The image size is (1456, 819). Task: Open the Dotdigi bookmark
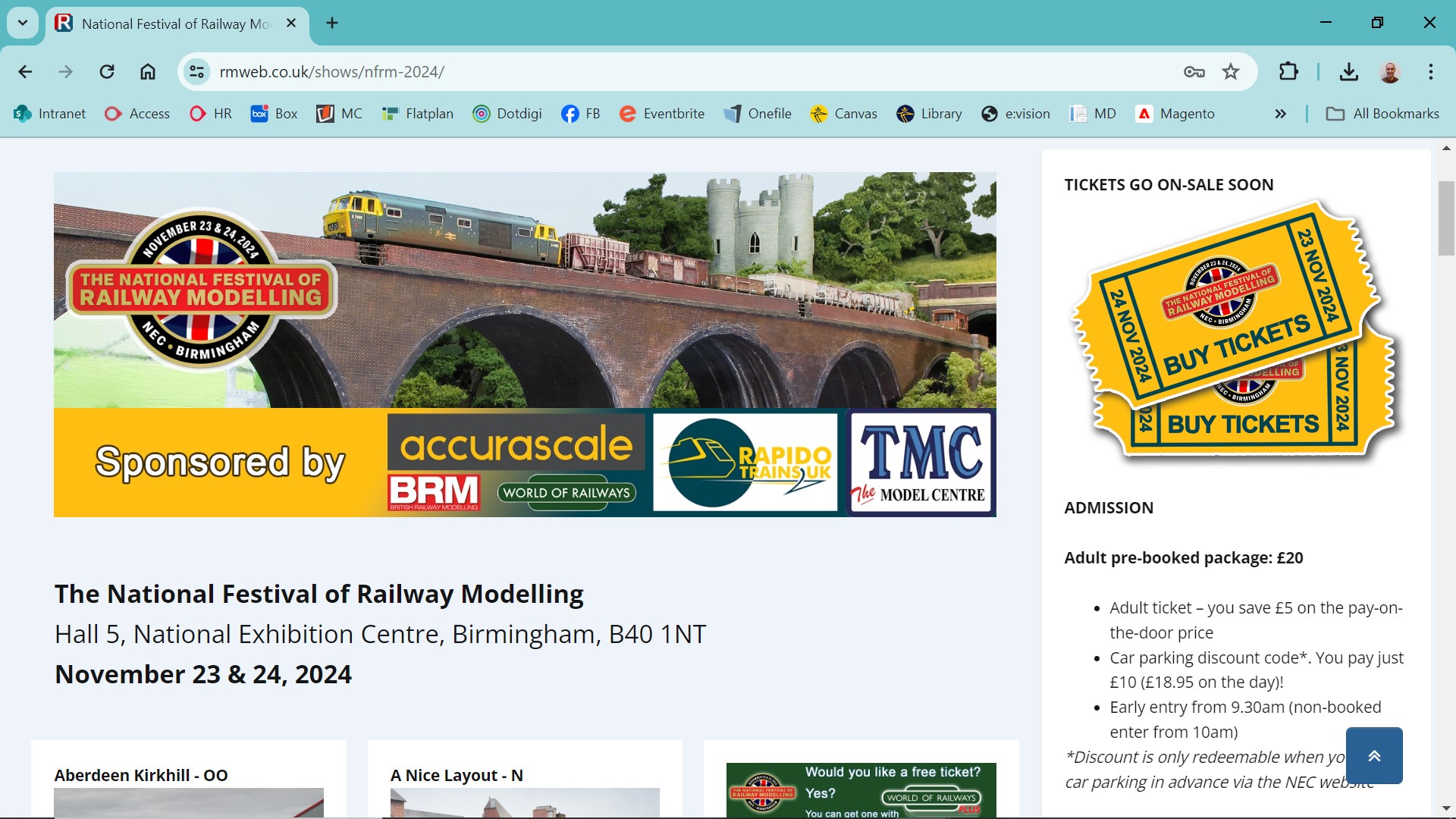(507, 114)
